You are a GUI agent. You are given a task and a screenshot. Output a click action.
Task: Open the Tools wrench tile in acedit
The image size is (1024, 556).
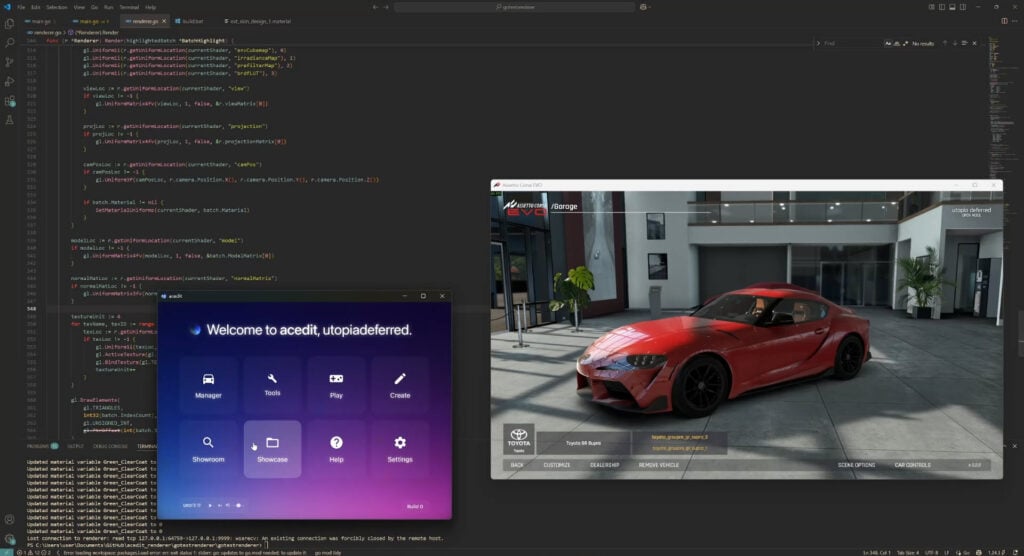coord(272,385)
